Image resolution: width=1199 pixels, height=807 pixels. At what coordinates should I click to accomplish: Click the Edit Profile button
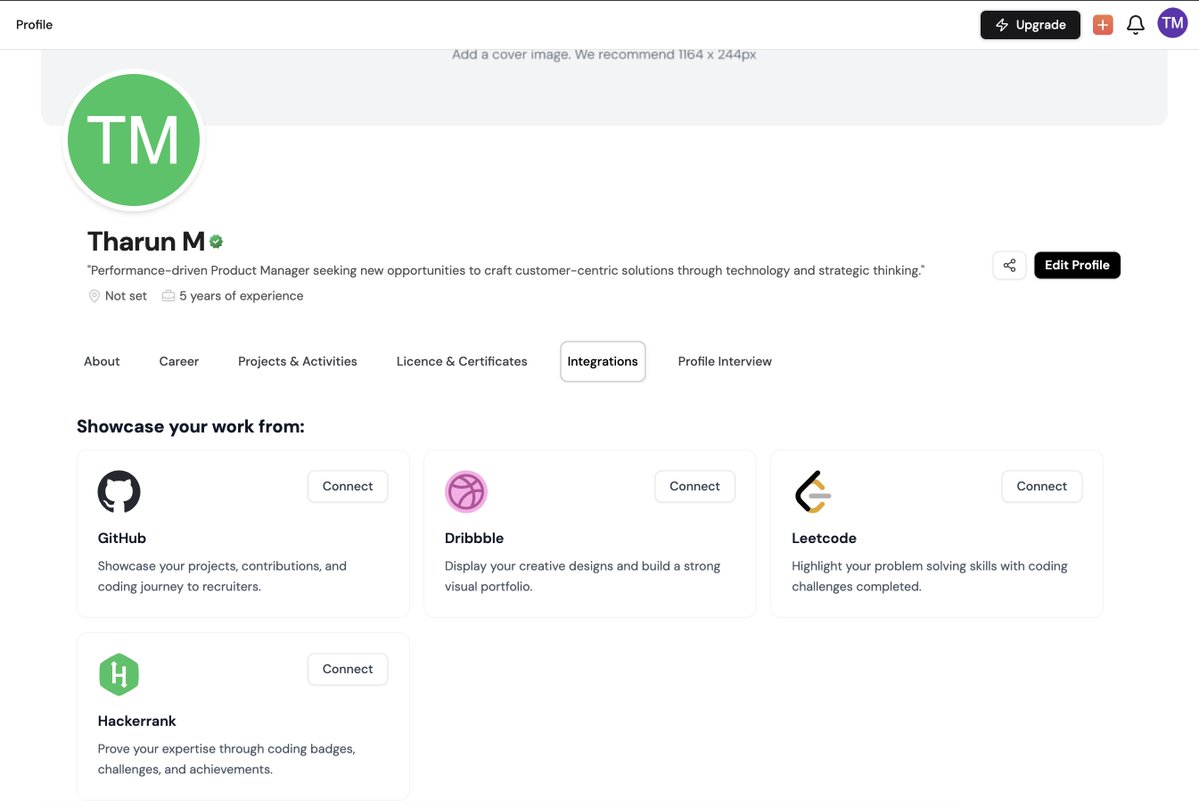point(1077,264)
